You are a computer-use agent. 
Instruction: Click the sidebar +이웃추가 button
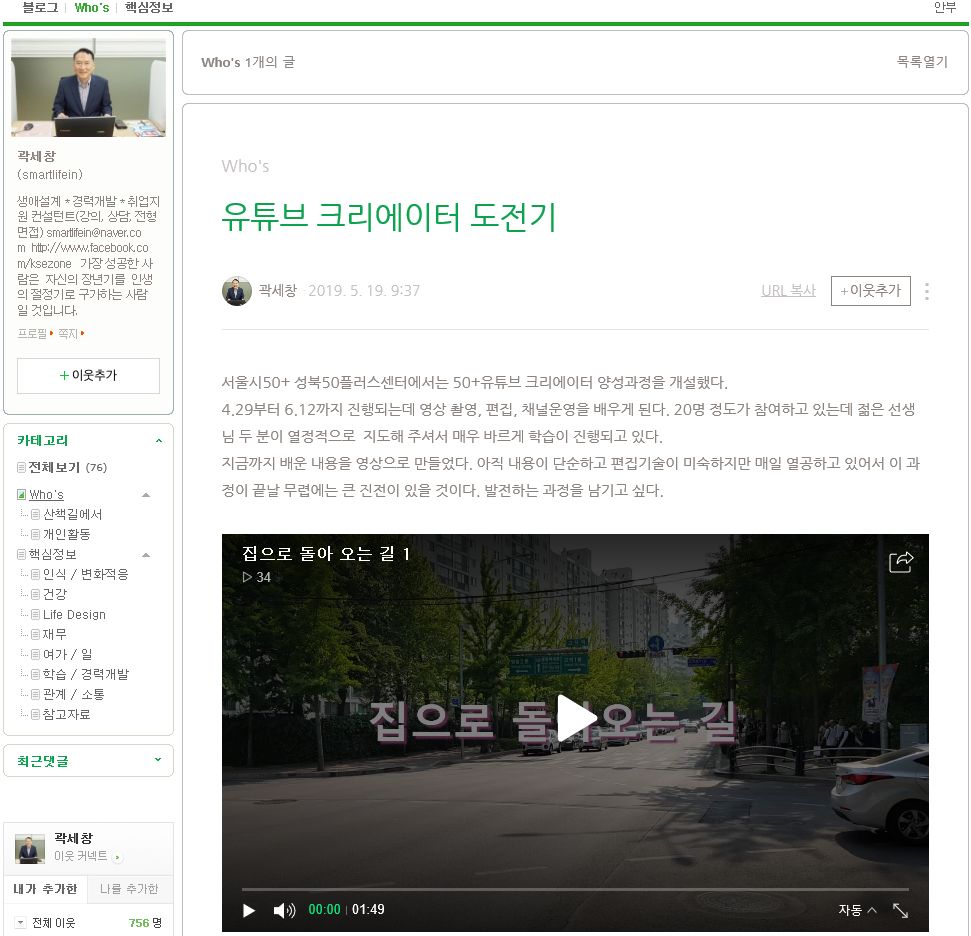88,375
